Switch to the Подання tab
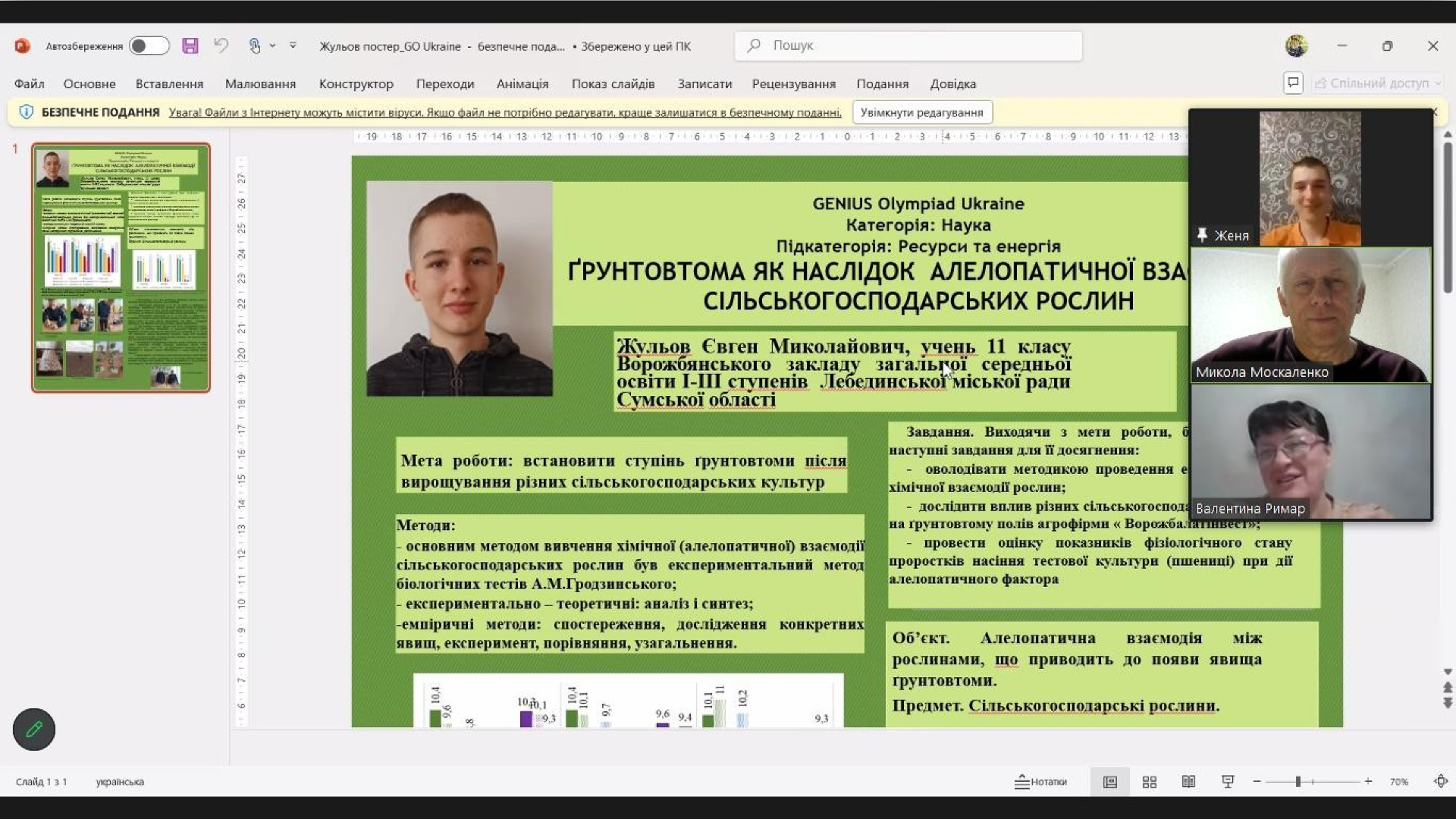The height and width of the screenshot is (819, 1456). (x=882, y=83)
